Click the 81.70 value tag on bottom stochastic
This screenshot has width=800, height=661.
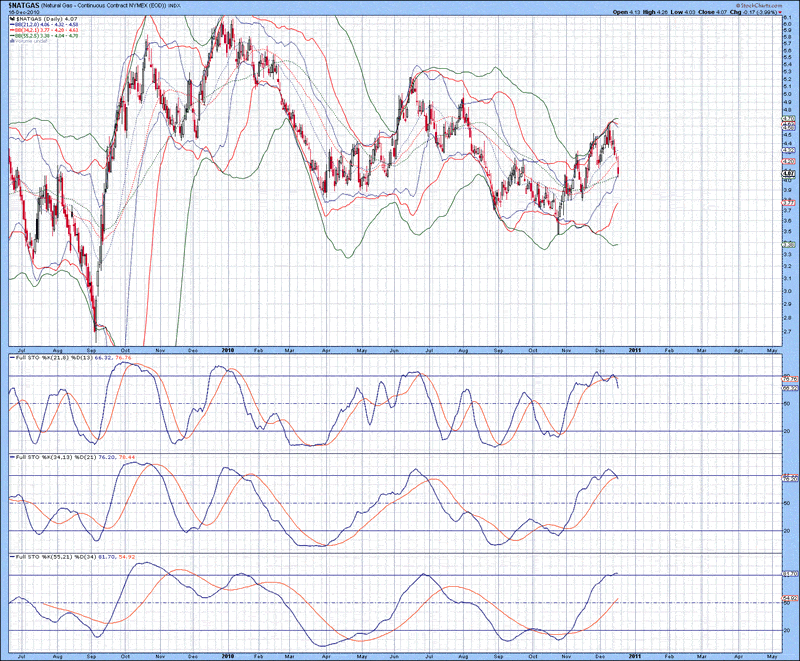788,573
